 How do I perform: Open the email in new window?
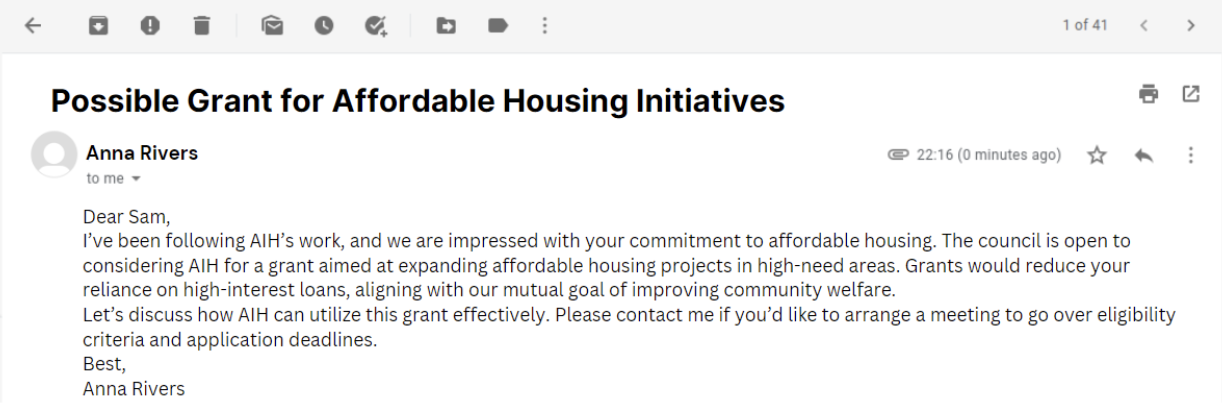pyautogui.click(x=1190, y=94)
